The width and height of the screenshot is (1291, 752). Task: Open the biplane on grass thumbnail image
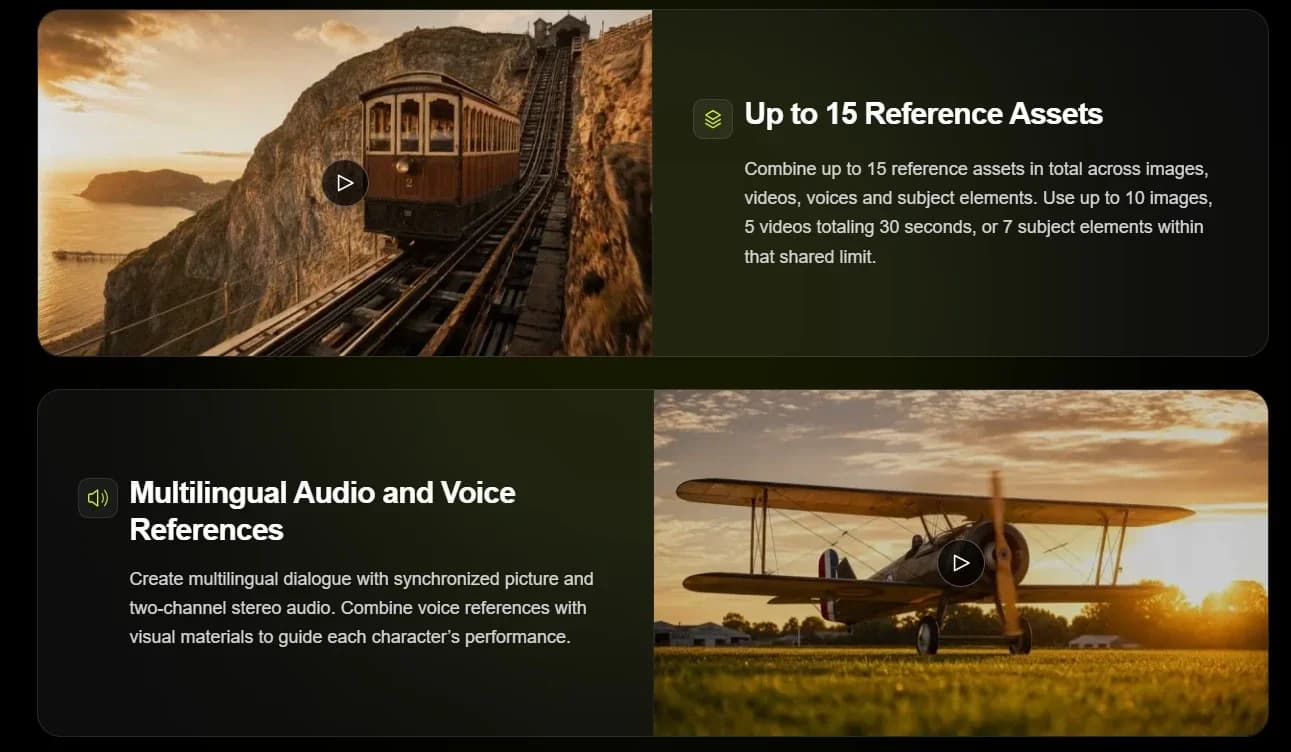961,563
